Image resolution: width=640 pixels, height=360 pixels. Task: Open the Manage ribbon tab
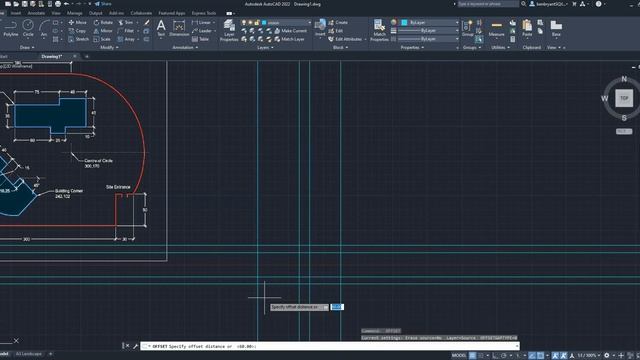[74, 13]
